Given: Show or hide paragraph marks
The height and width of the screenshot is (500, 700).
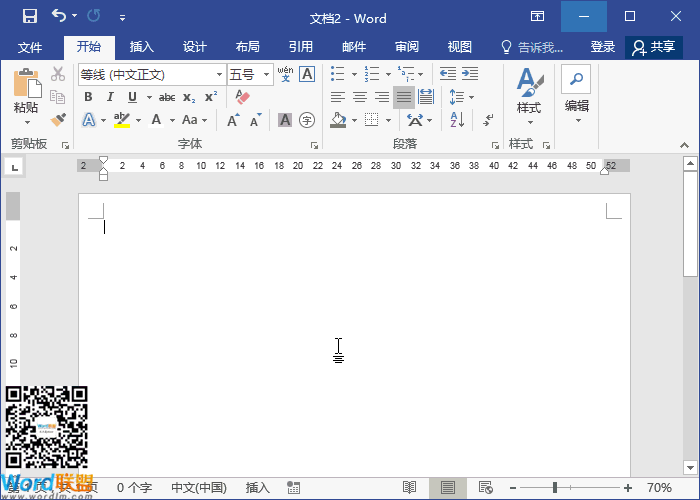Looking at the screenshot, I should tap(487, 120).
